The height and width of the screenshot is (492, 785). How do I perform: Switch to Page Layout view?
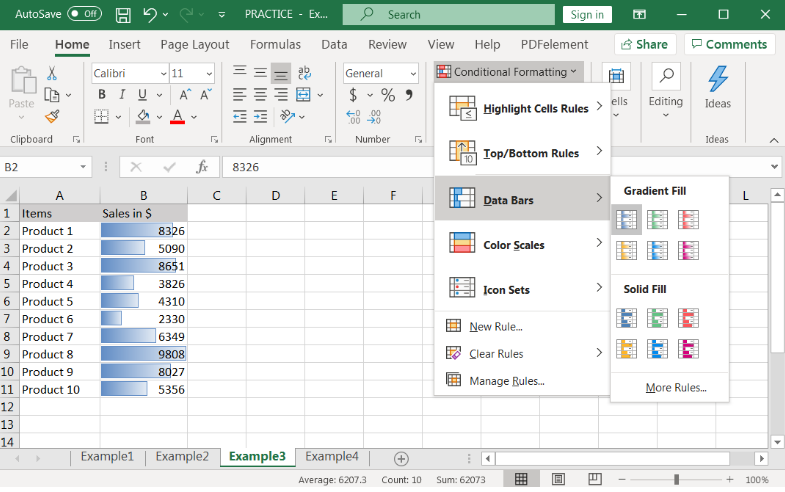558,479
